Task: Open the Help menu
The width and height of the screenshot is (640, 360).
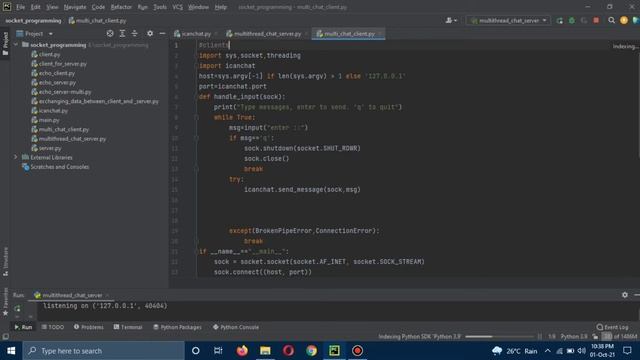Action: pyautogui.click(x=221, y=7)
